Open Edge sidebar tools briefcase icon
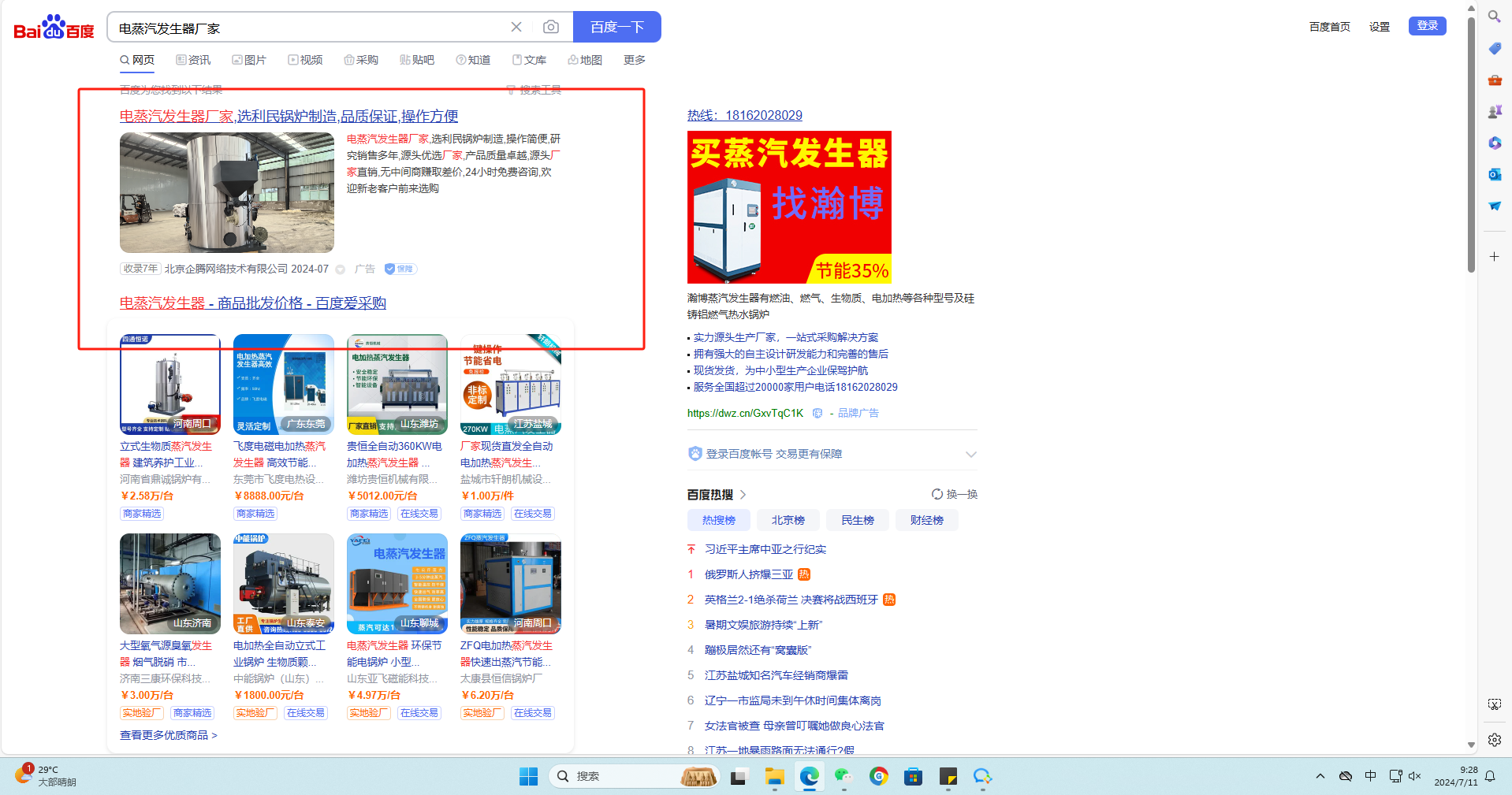The image size is (1512, 795). coord(1495,80)
